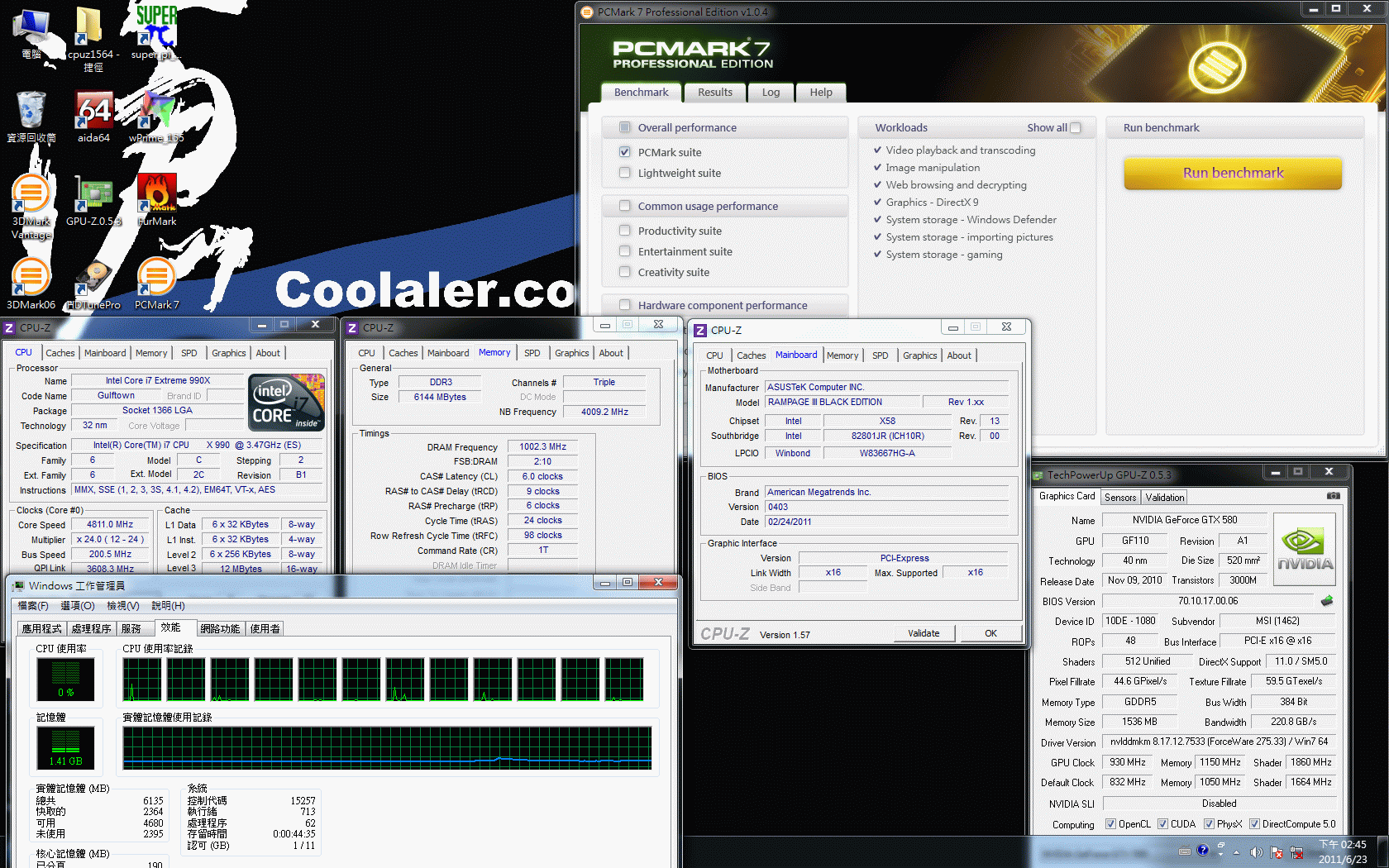Open the 檔案(F) menu in Task Manager
This screenshot has height=868, width=1389.
(33, 606)
